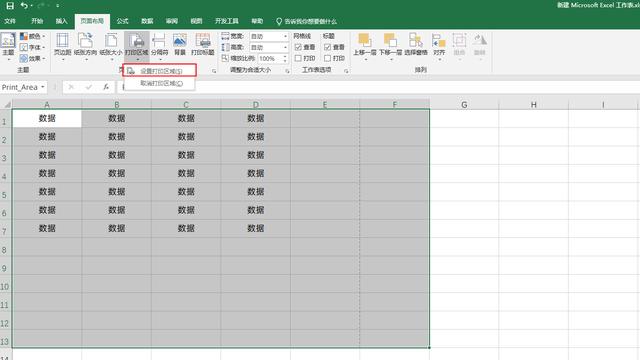Switch to the 插入 (Insert) tab

click(x=62, y=21)
